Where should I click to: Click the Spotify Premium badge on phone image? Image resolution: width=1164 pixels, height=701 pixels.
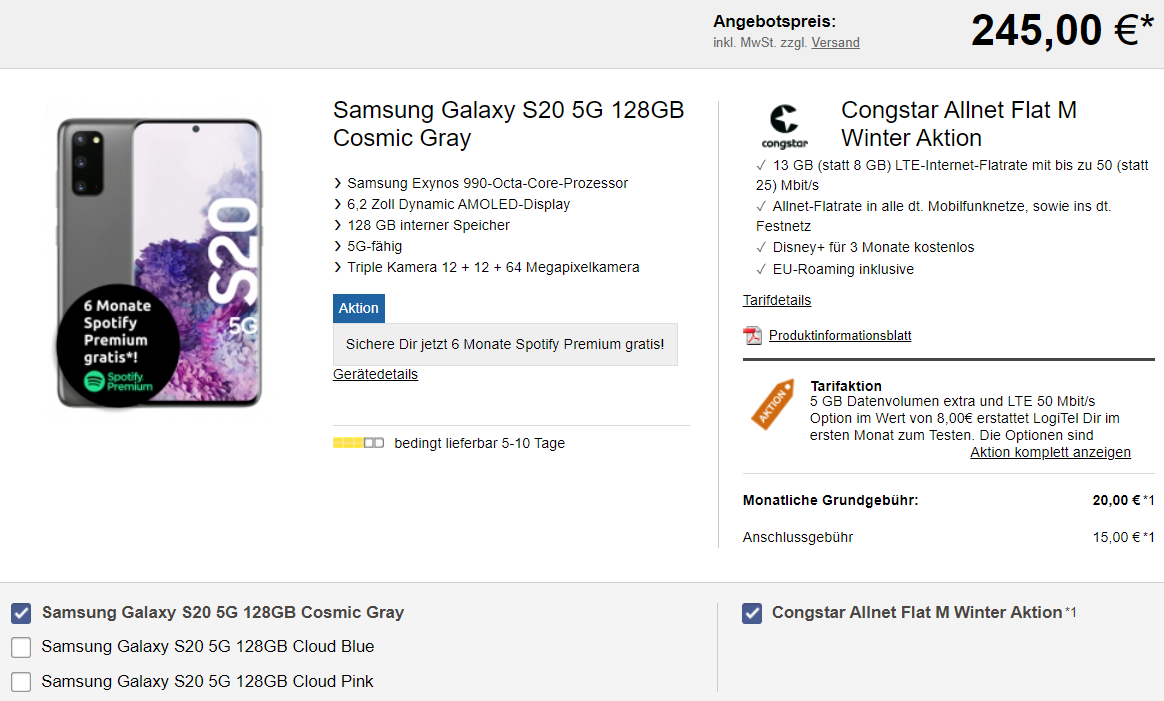(116, 343)
